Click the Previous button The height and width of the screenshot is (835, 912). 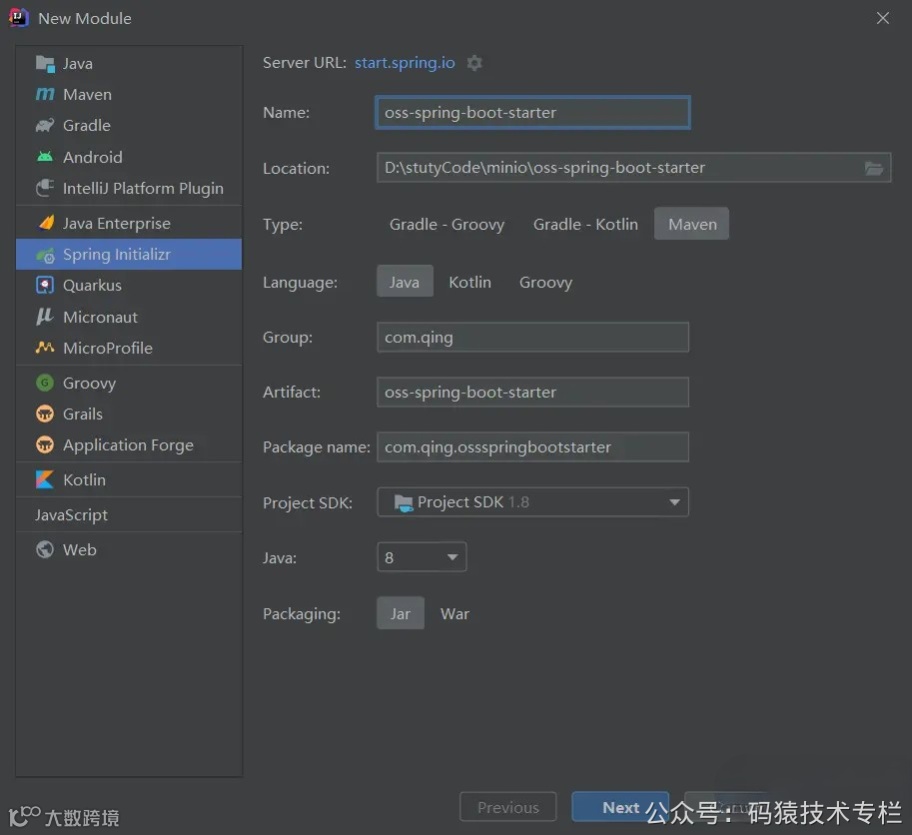[x=508, y=807]
